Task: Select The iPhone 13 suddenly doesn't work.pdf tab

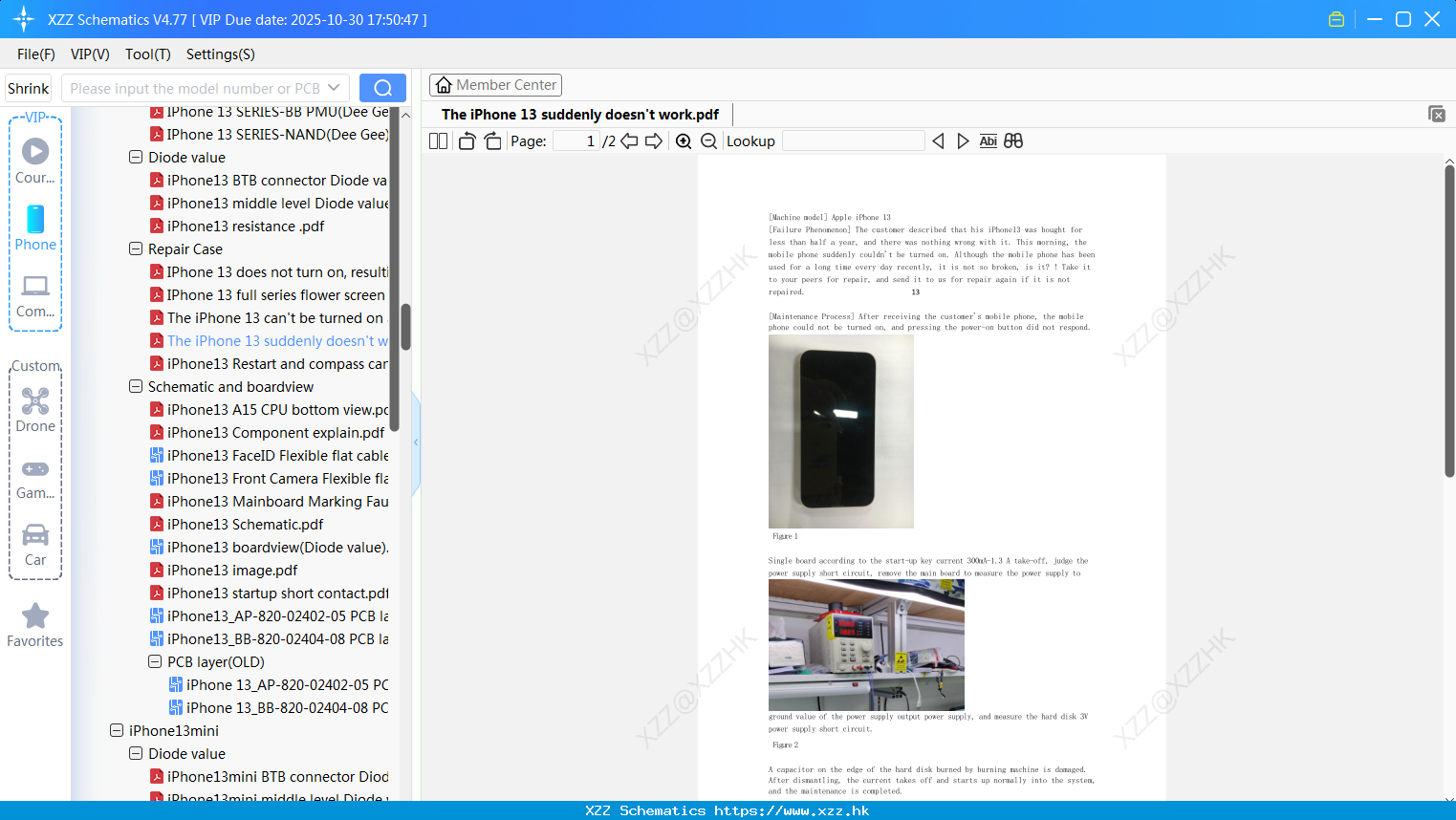Action: [580, 115]
